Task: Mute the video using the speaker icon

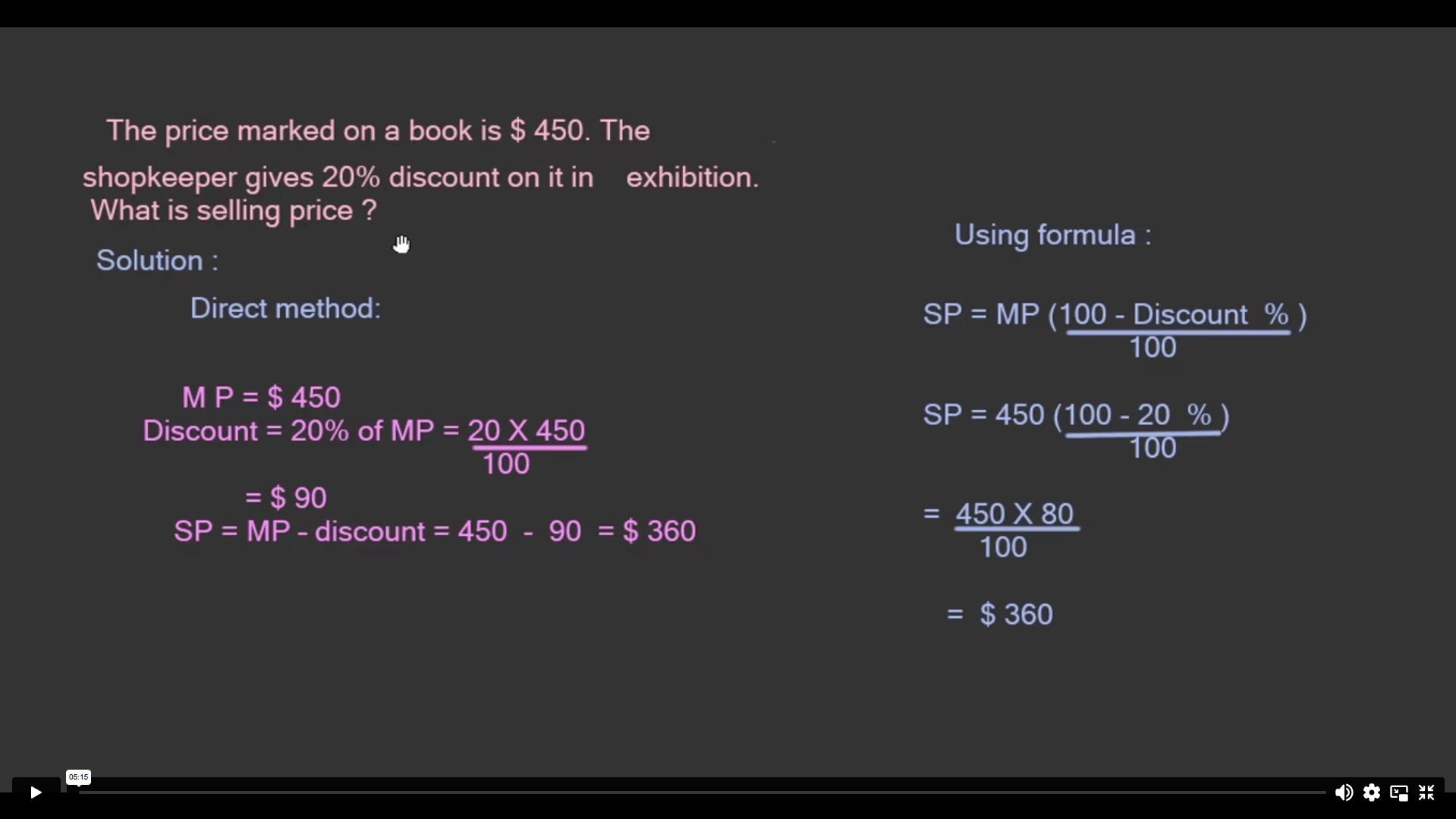Action: point(1343,792)
